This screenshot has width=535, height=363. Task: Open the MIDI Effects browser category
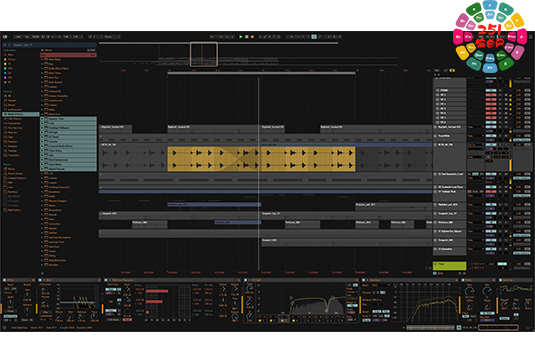(x=13, y=119)
